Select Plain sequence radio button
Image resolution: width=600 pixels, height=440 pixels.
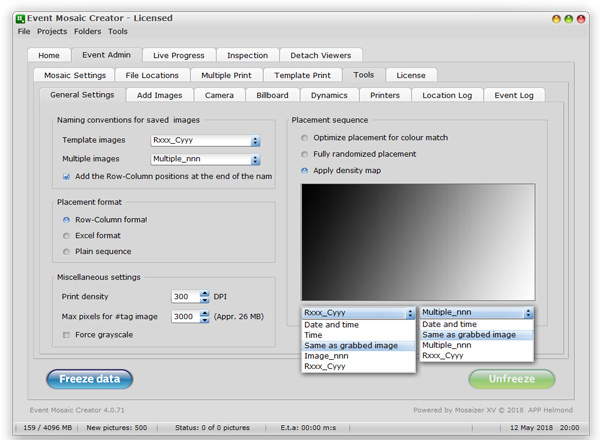67,252
